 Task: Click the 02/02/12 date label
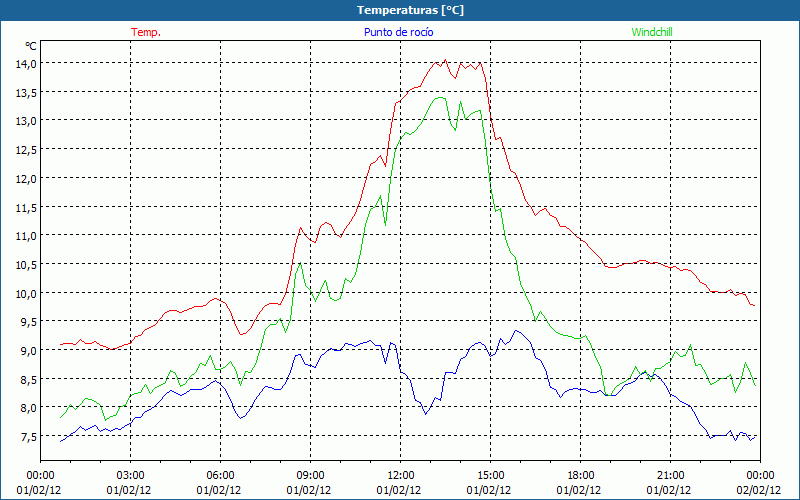click(758, 490)
